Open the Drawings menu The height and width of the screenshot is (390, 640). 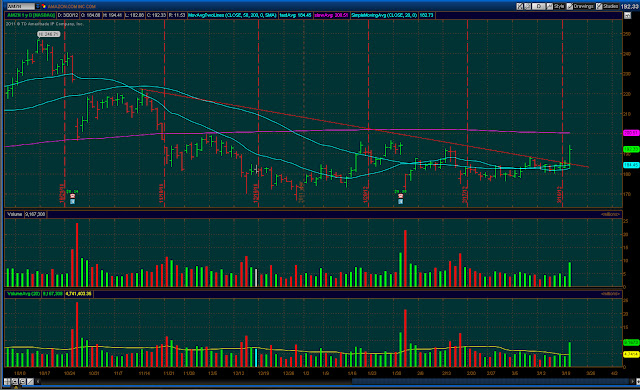[x=580, y=7]
